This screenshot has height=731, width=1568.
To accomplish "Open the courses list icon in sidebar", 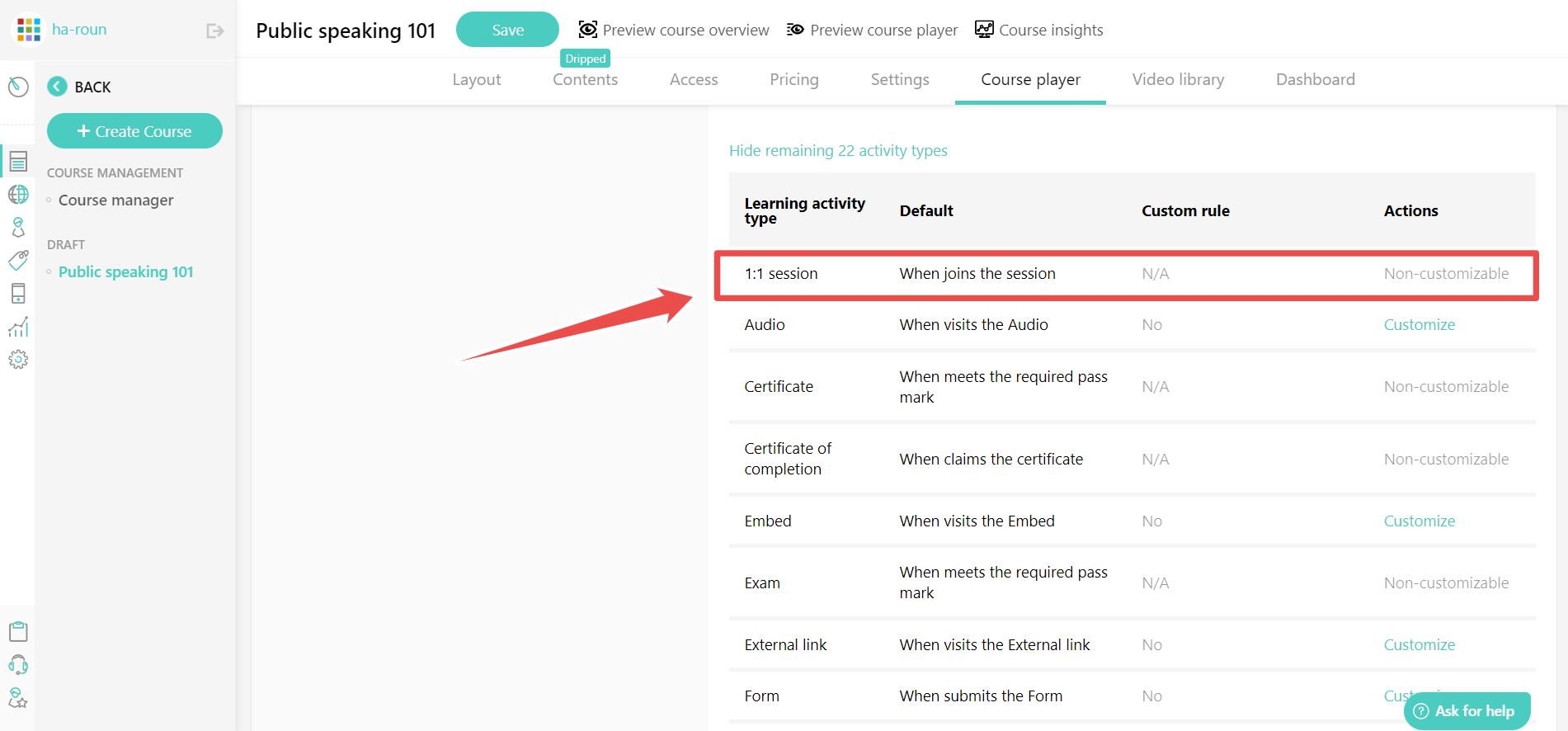I will 18,161.
